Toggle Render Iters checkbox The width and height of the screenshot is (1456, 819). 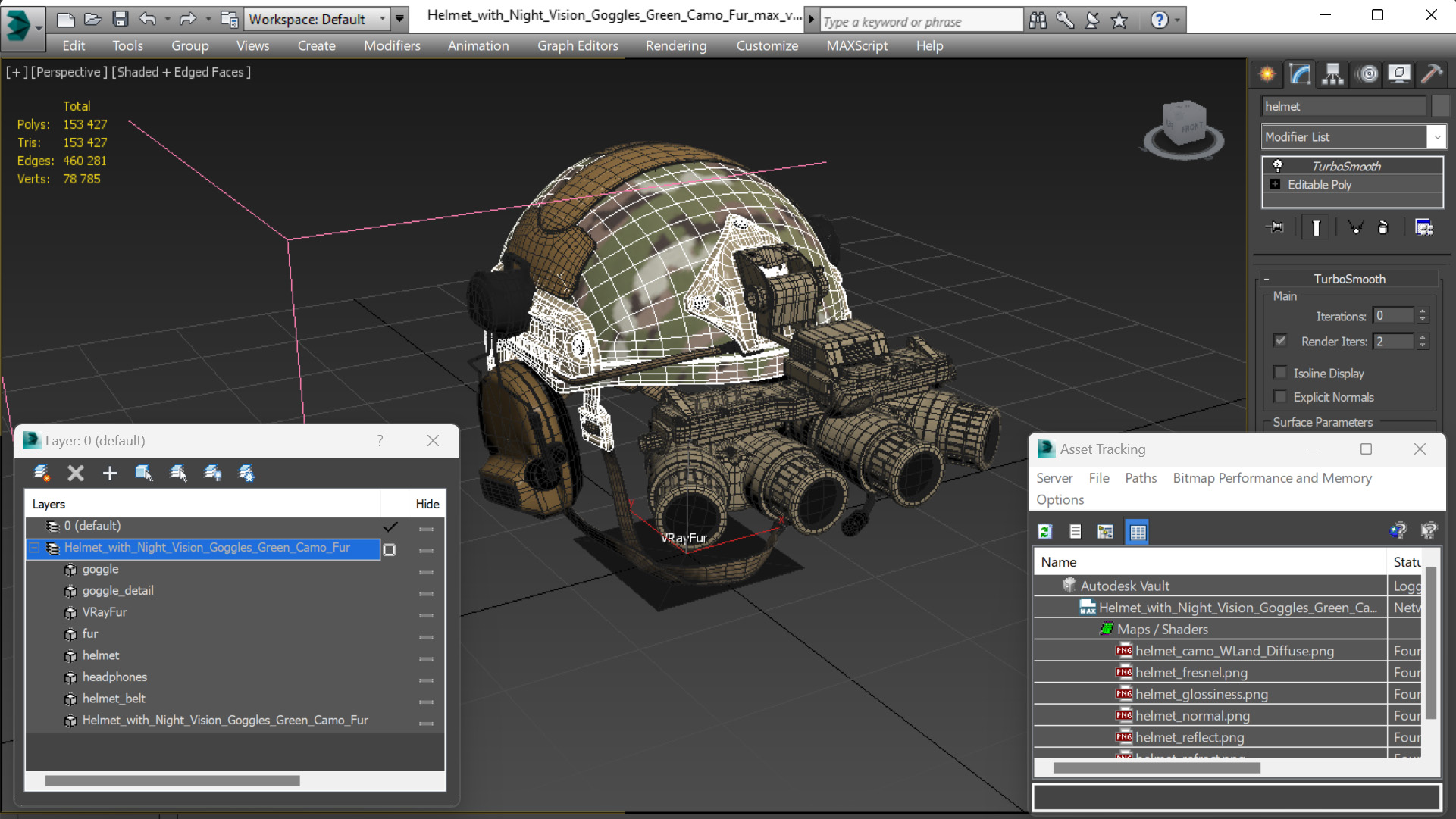pyautogui.click(x=1280, y=341)
